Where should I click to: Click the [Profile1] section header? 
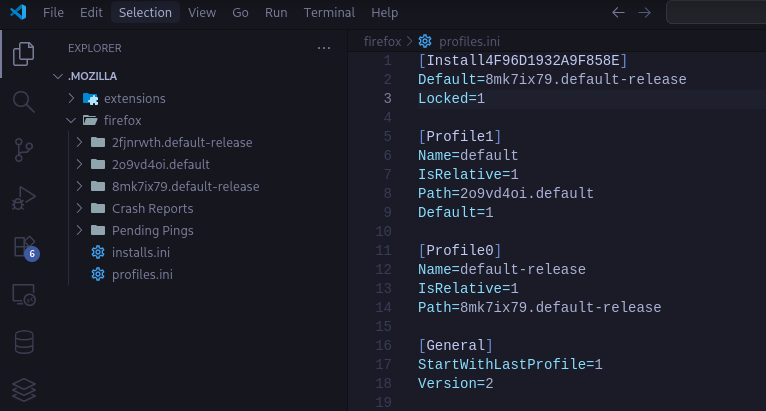460,136
